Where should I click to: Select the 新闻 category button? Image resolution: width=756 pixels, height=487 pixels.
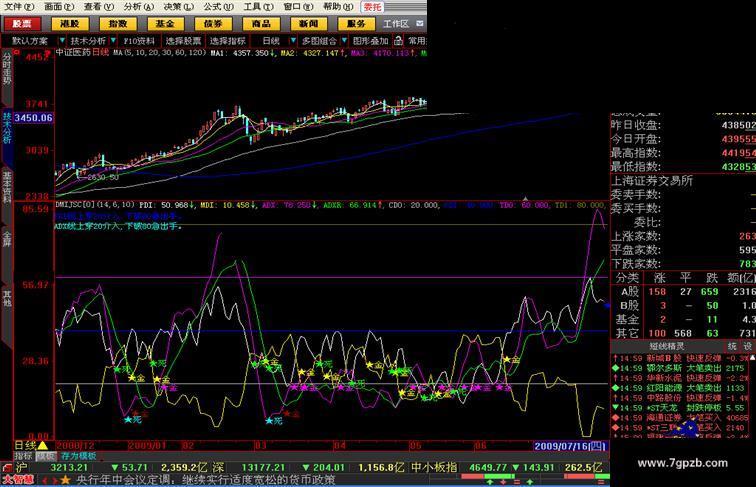(x=309, y=24)
